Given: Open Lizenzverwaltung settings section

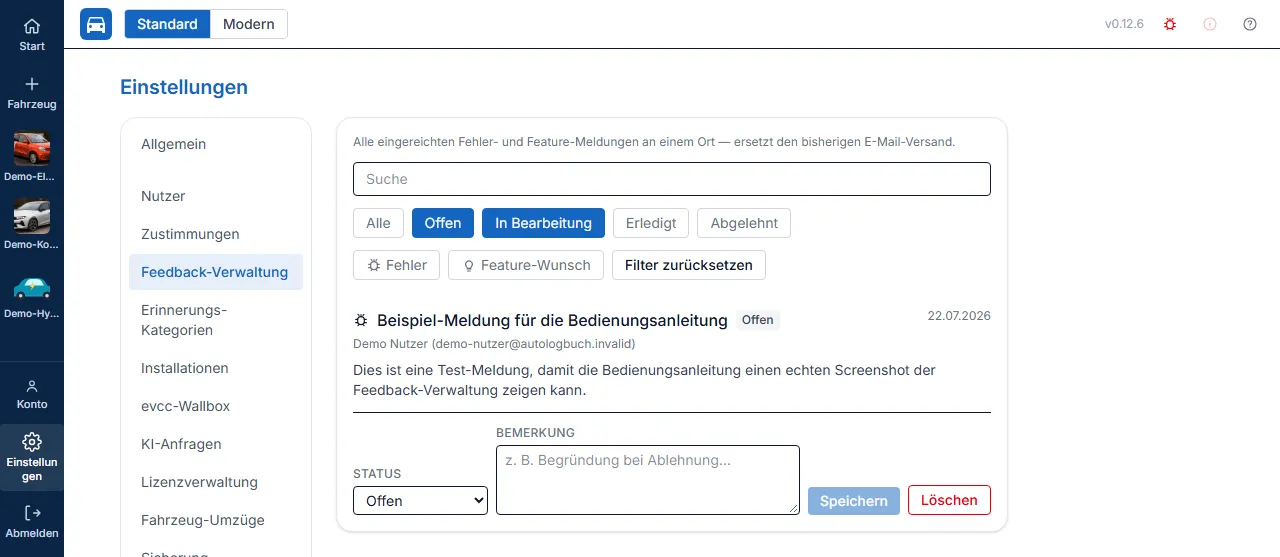Looking at the screenshot, I should coord(216,482).
